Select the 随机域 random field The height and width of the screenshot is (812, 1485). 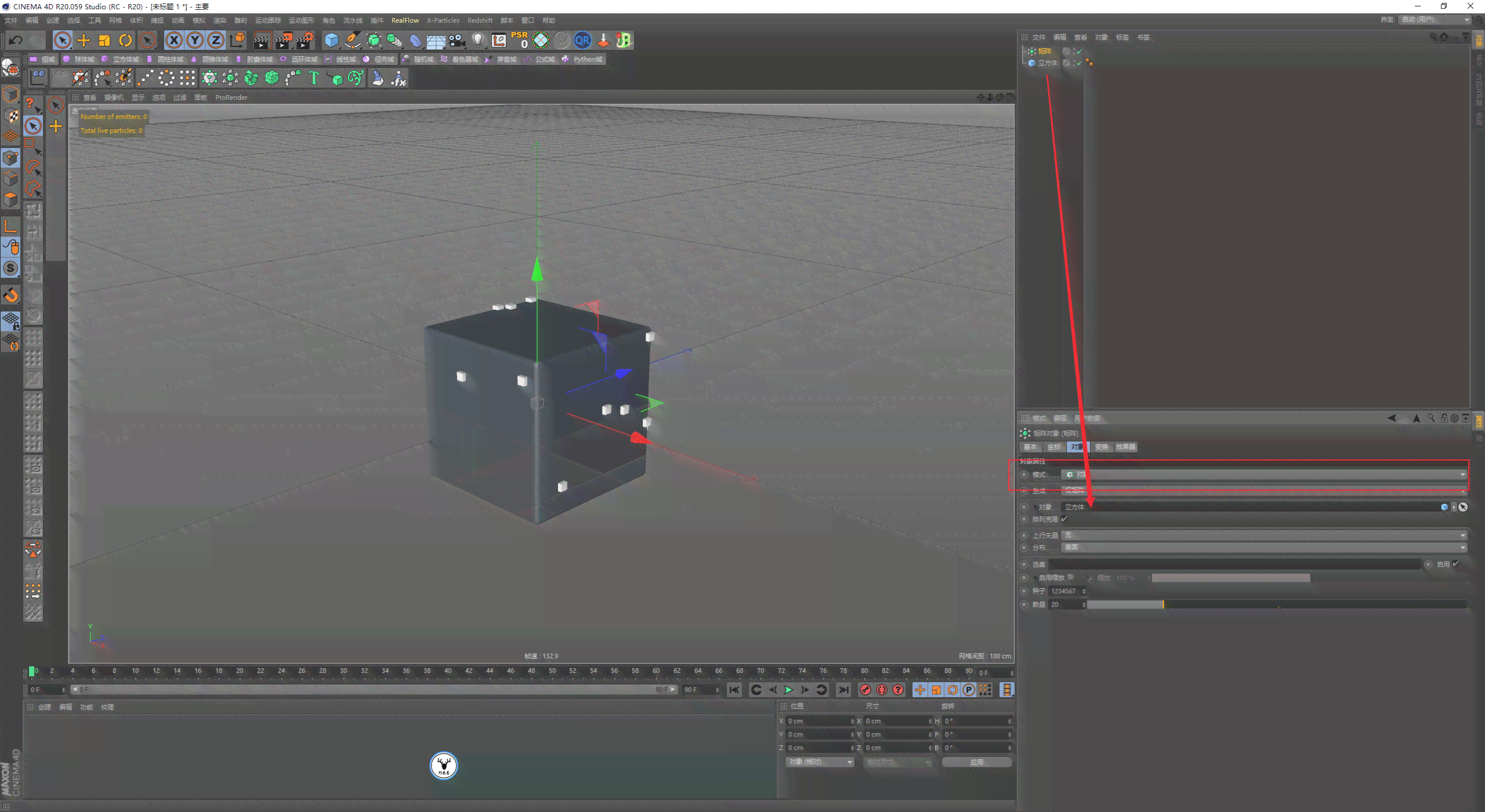point(418,59)
